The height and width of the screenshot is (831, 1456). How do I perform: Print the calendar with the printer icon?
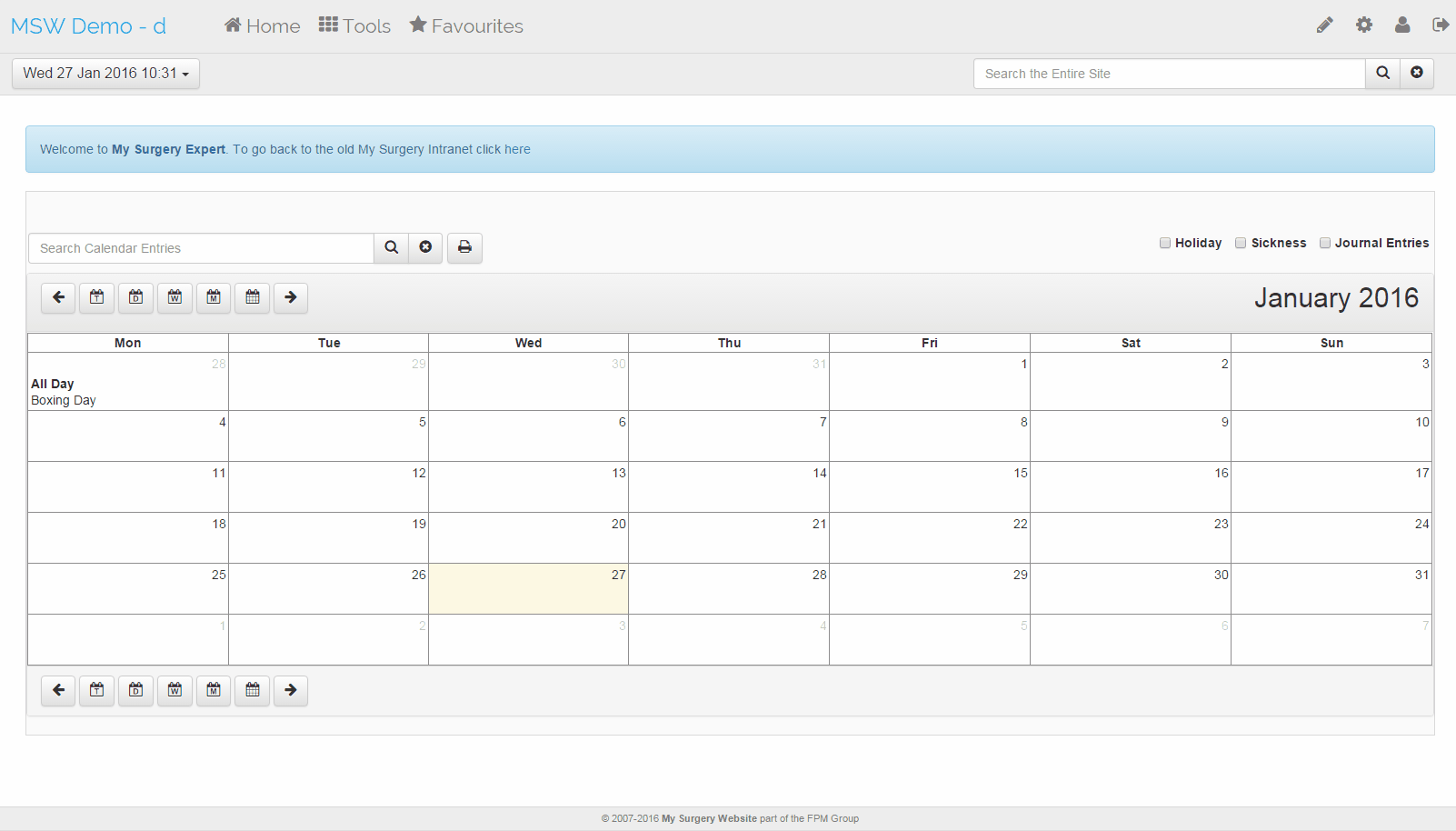(464, 247)
